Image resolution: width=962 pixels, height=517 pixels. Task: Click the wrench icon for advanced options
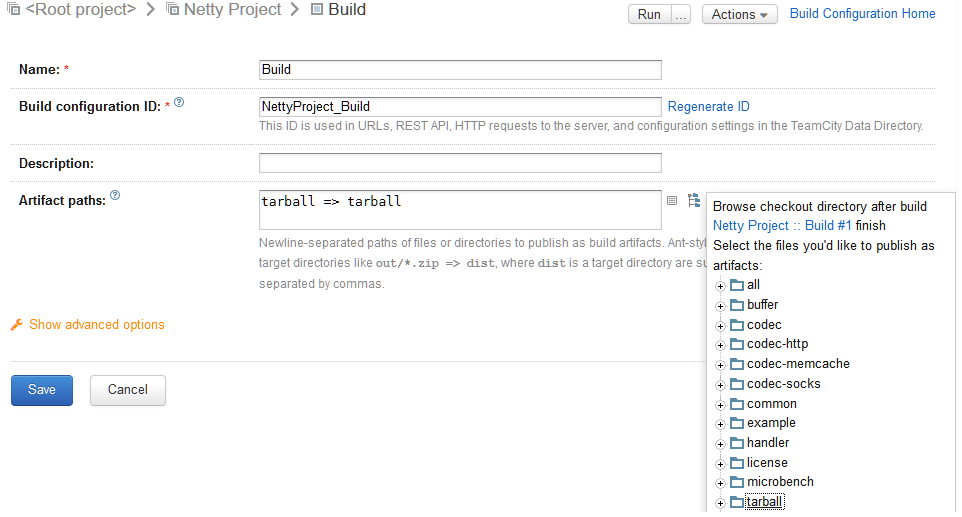click(x=17, y=324)
